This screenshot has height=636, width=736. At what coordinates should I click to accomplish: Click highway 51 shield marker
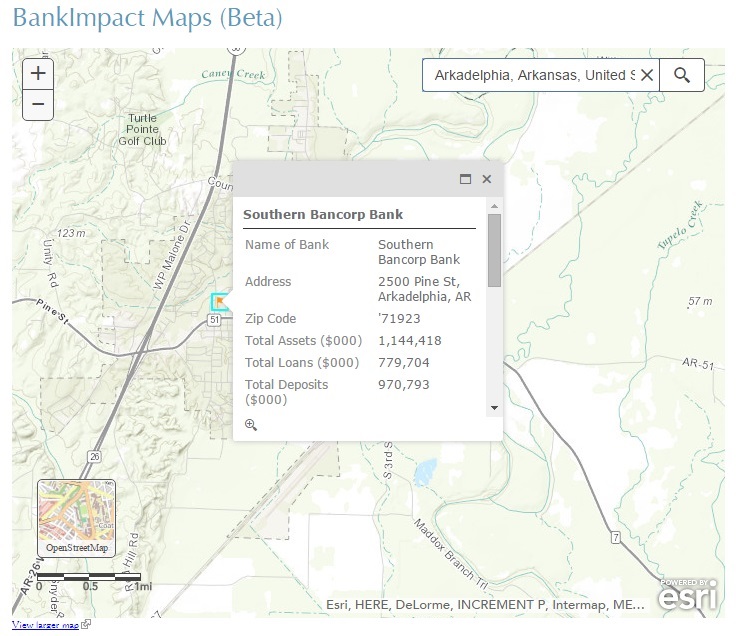(x=214, y=320)
